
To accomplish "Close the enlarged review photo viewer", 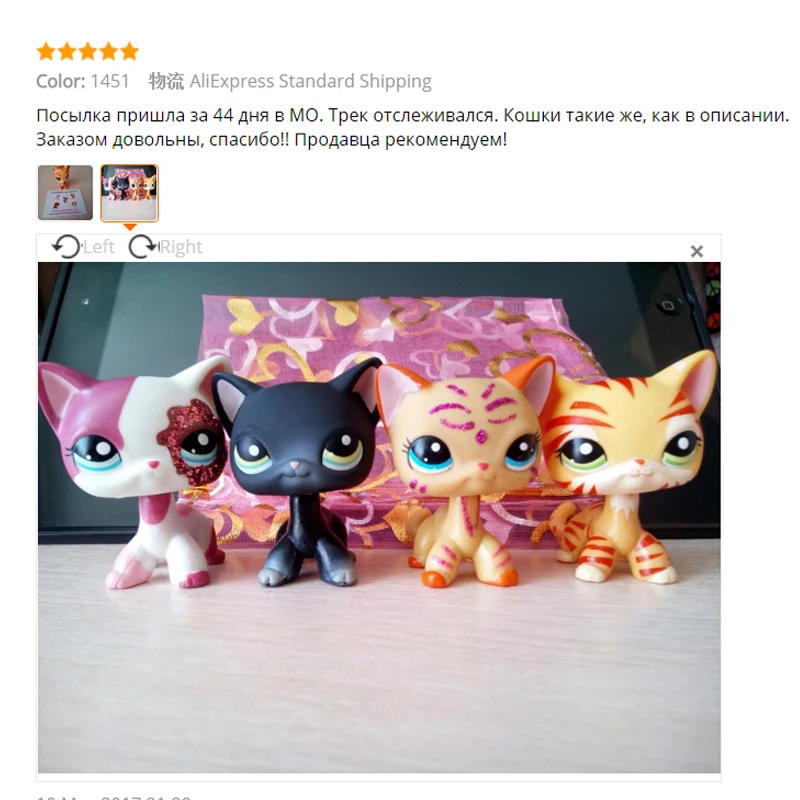I will coord(696,252).
